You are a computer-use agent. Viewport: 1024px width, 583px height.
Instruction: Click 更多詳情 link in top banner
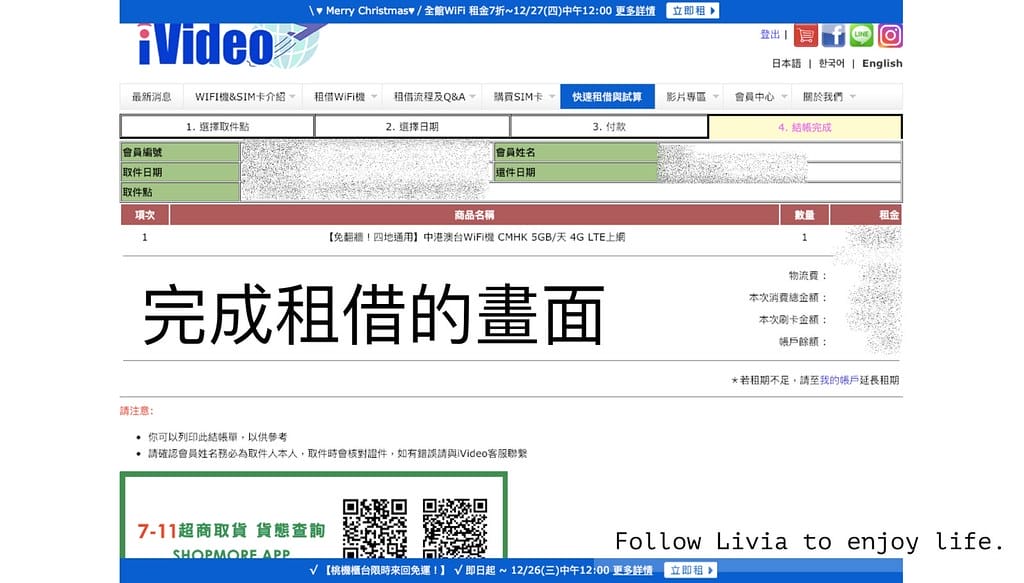tap(635, 10)
